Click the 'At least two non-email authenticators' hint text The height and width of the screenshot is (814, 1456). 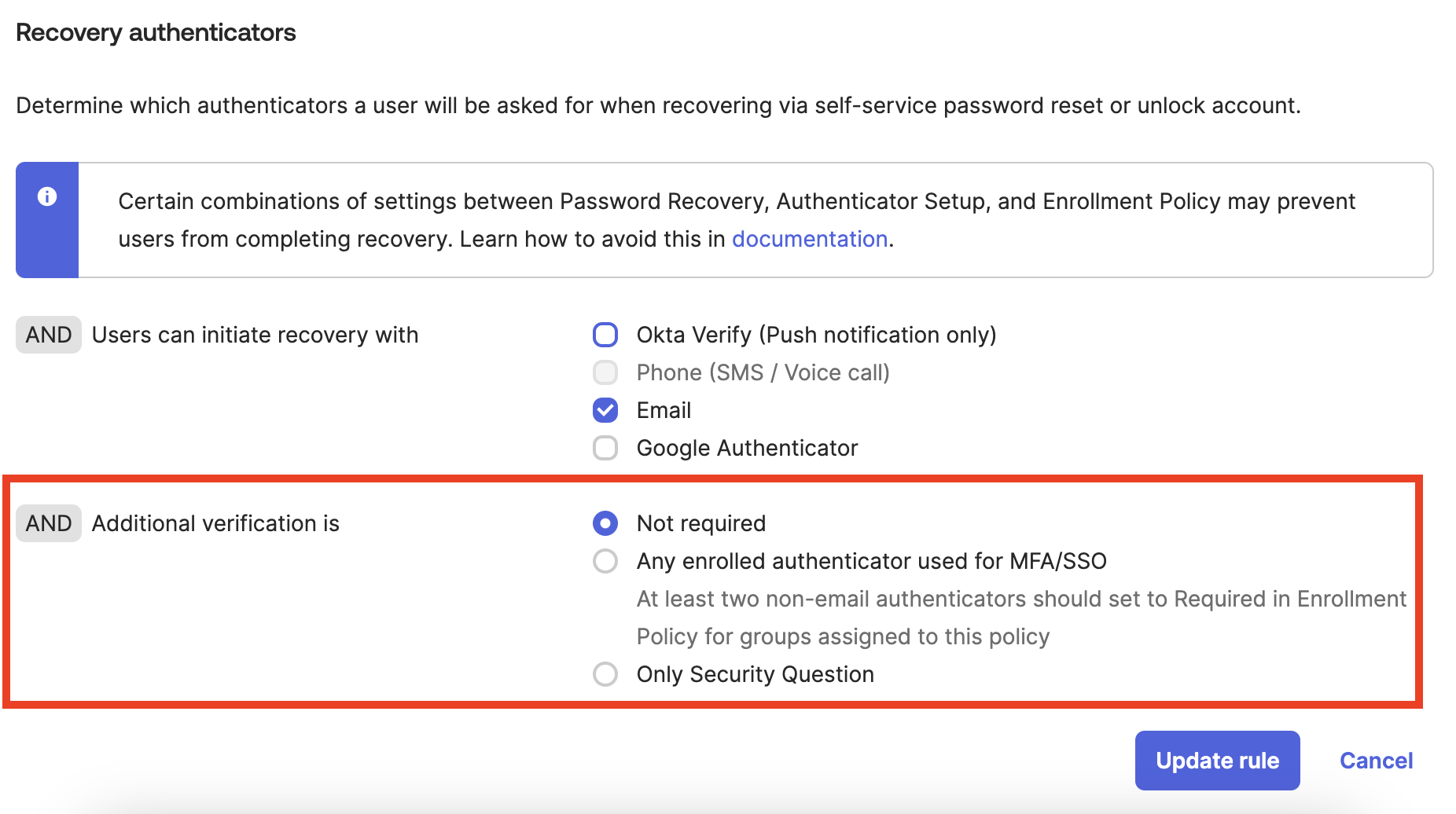tap(1020, 599)
